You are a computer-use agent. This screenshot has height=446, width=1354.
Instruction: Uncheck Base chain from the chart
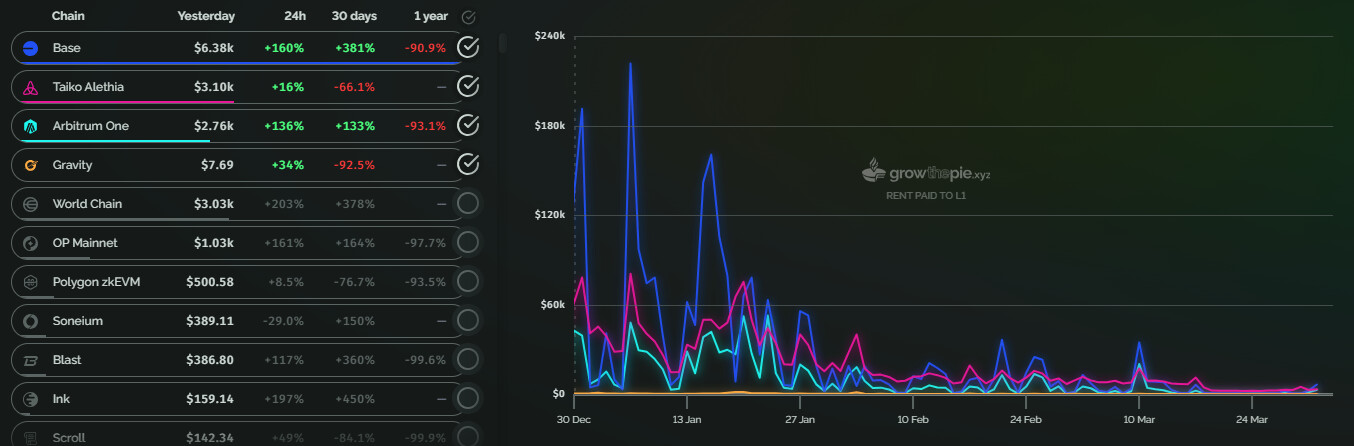468,47
